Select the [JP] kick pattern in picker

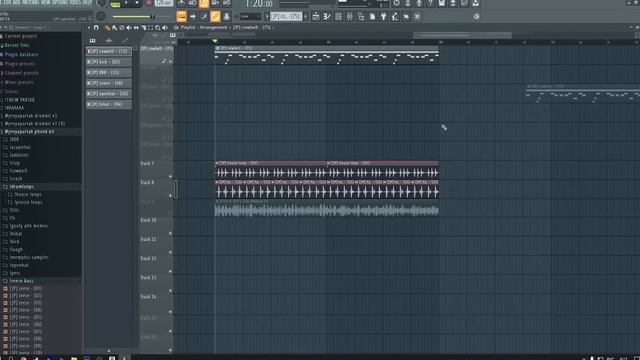(109, 62)
